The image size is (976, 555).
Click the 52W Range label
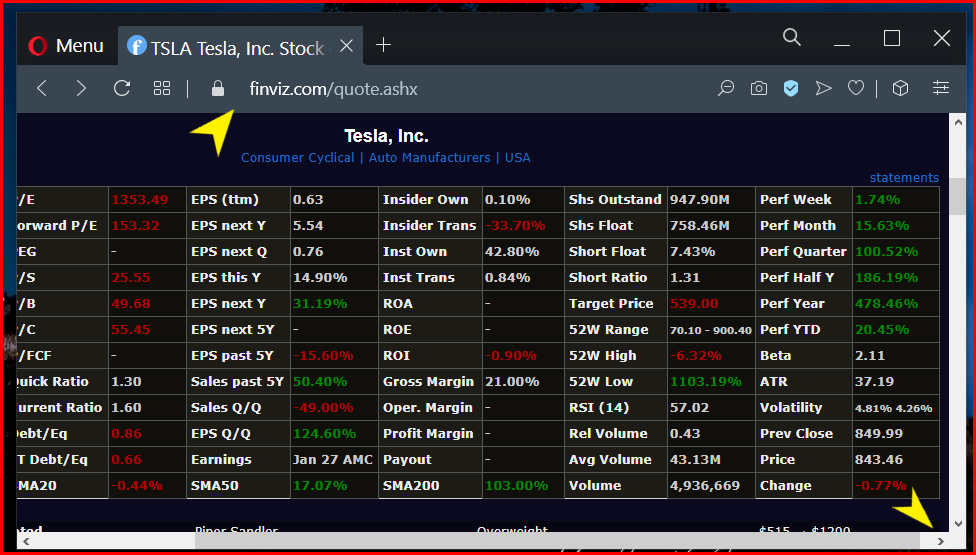[x=608, y=330]
